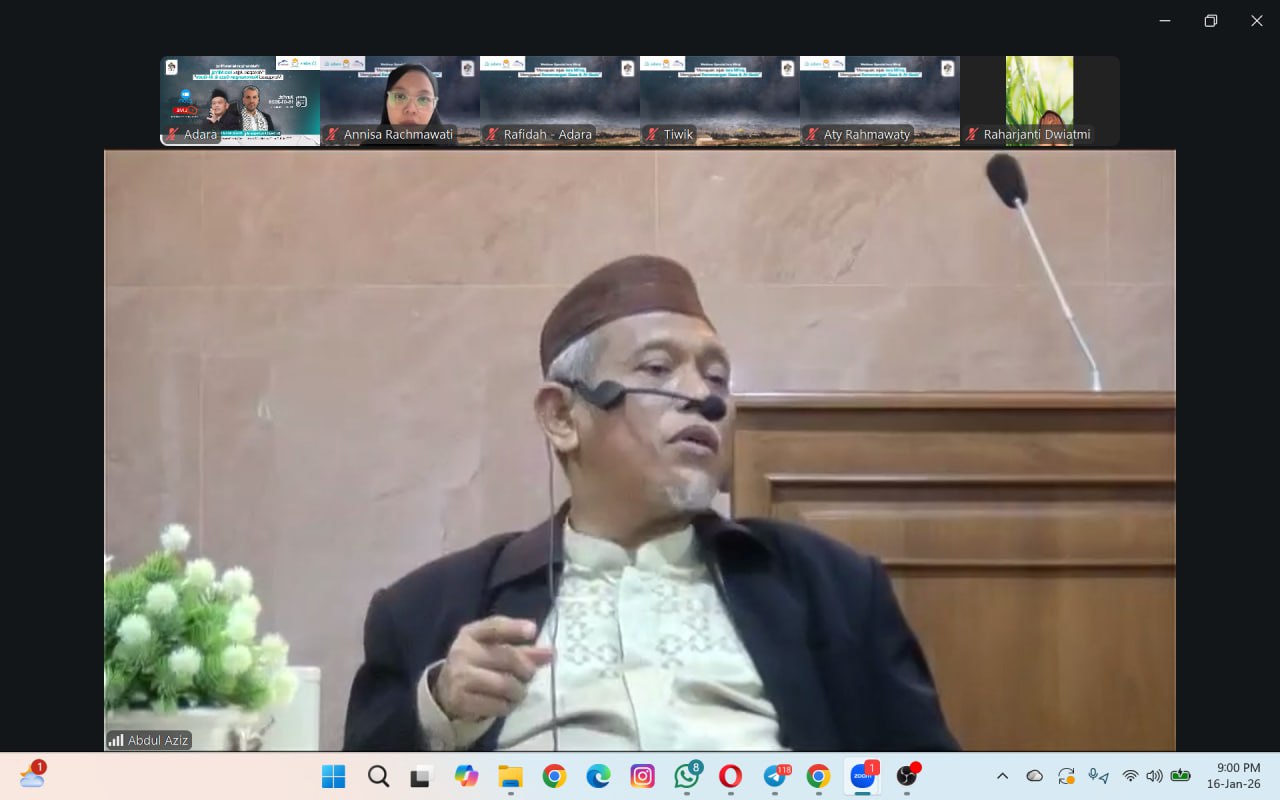Check battery status in the tray

[1181, 776]
